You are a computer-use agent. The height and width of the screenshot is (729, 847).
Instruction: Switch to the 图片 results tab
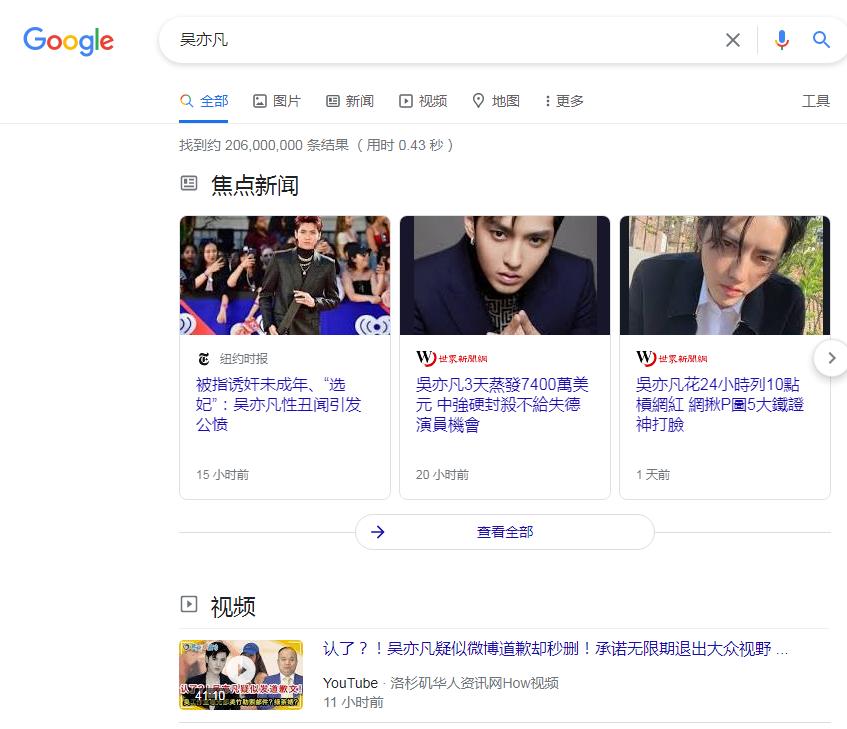click(x=276, y=101)
